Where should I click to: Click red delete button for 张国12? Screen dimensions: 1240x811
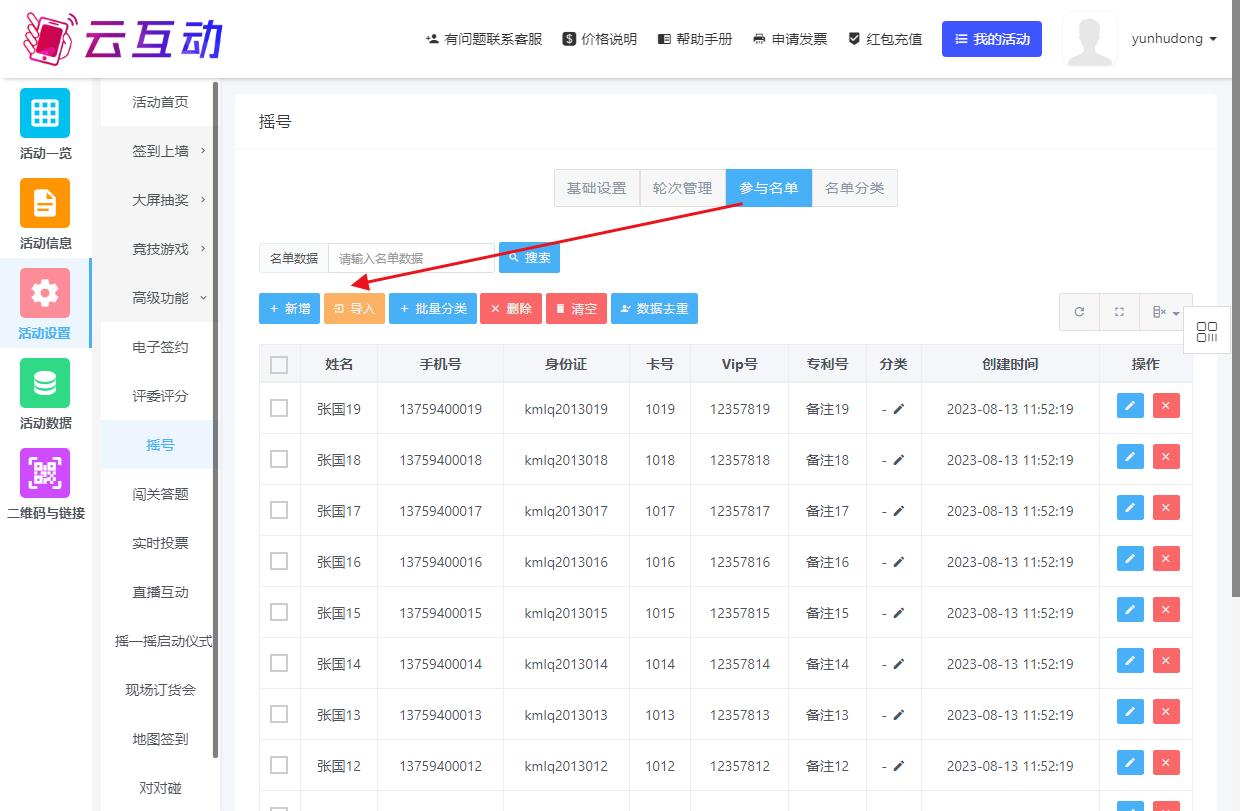click(x=1166, y=762)
